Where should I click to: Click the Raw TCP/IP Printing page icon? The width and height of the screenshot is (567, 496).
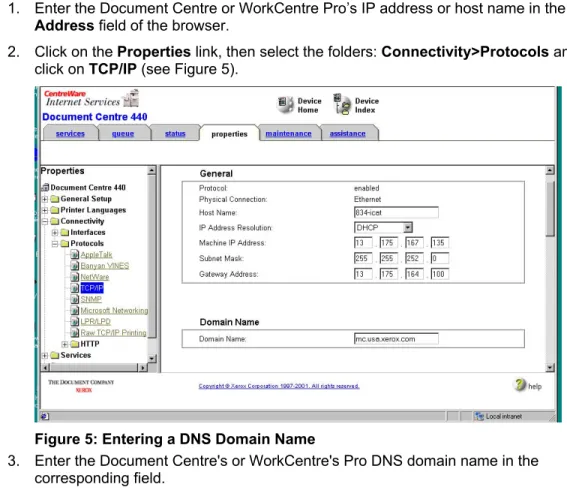click(74, 333)
